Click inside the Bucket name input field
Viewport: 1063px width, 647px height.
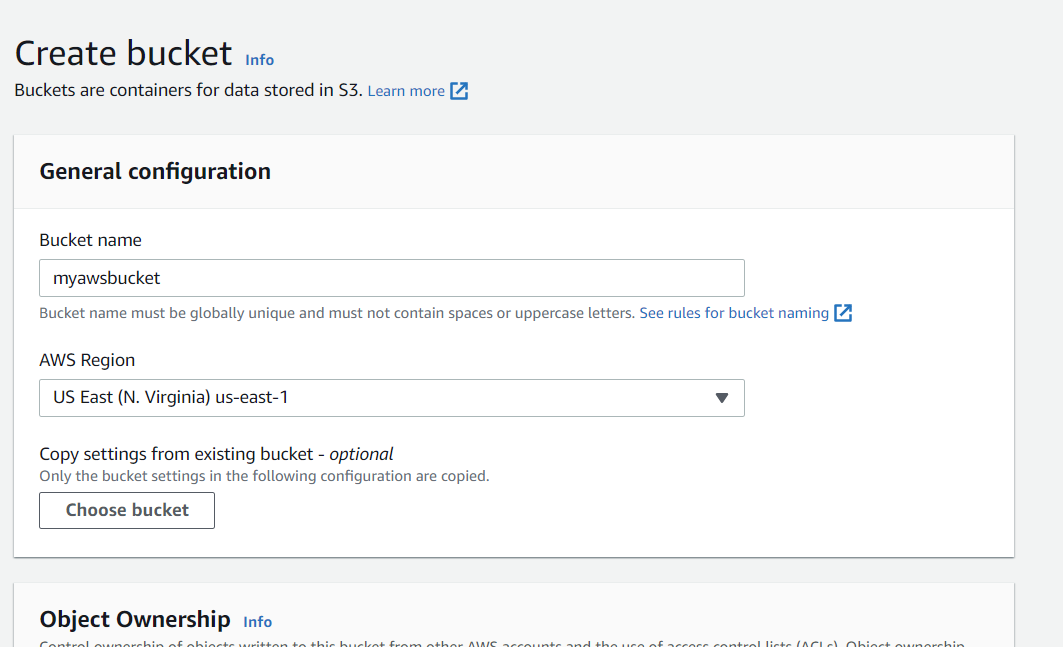point(391,277)
